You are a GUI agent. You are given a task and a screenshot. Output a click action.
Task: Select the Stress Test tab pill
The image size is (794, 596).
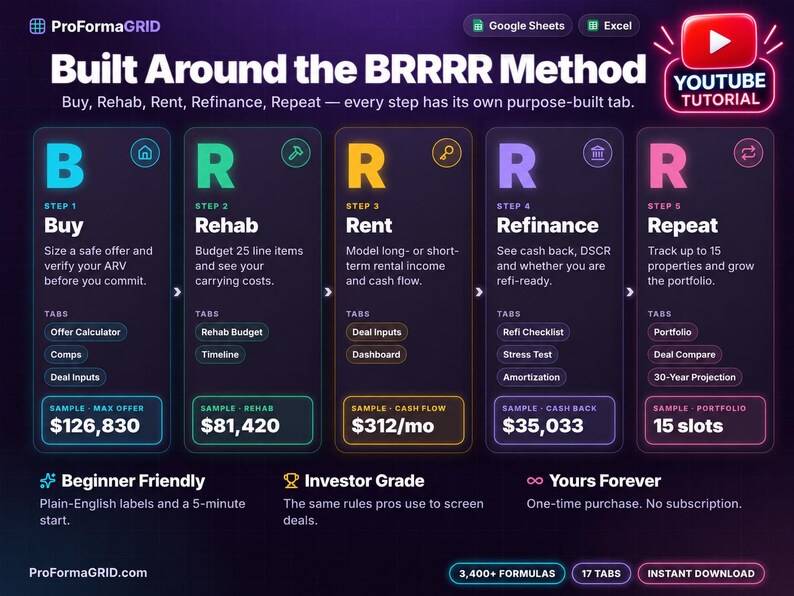tap(528, 354)
